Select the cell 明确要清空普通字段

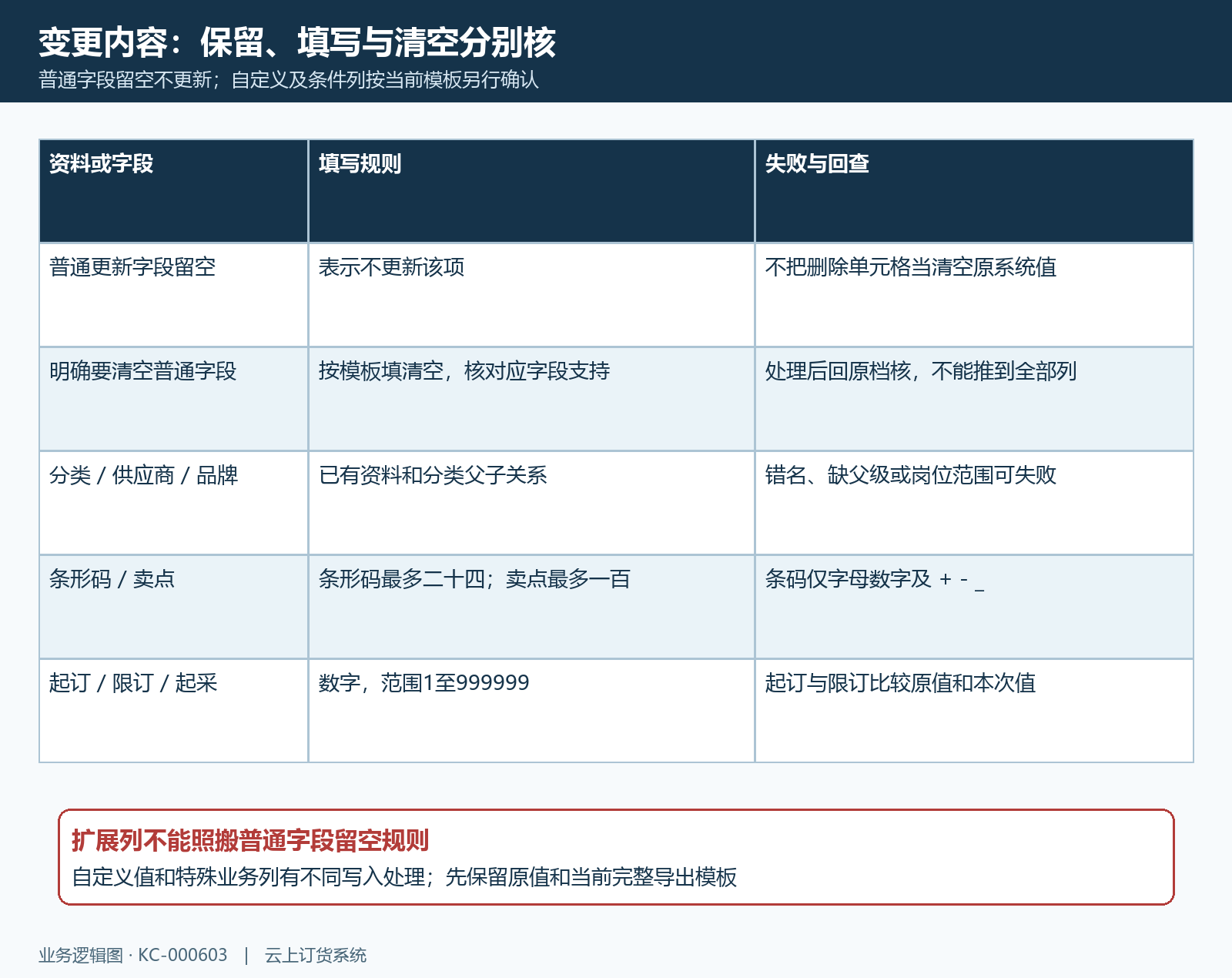pyautogui.click(x=174, y=399)
